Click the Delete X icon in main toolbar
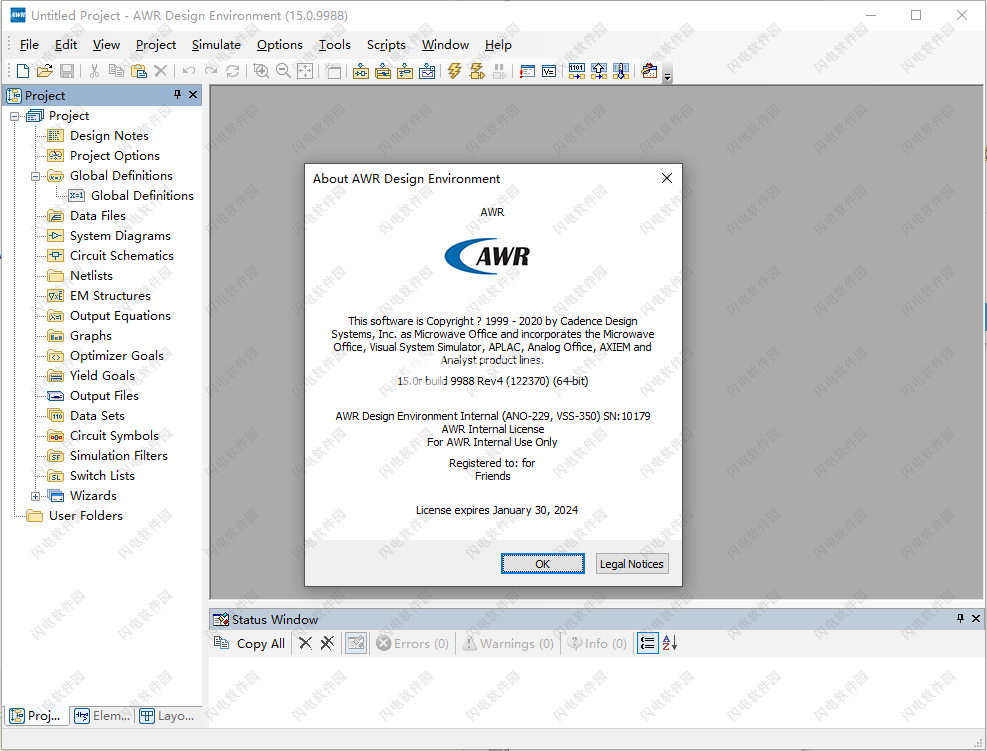 (x=161, y=71)
